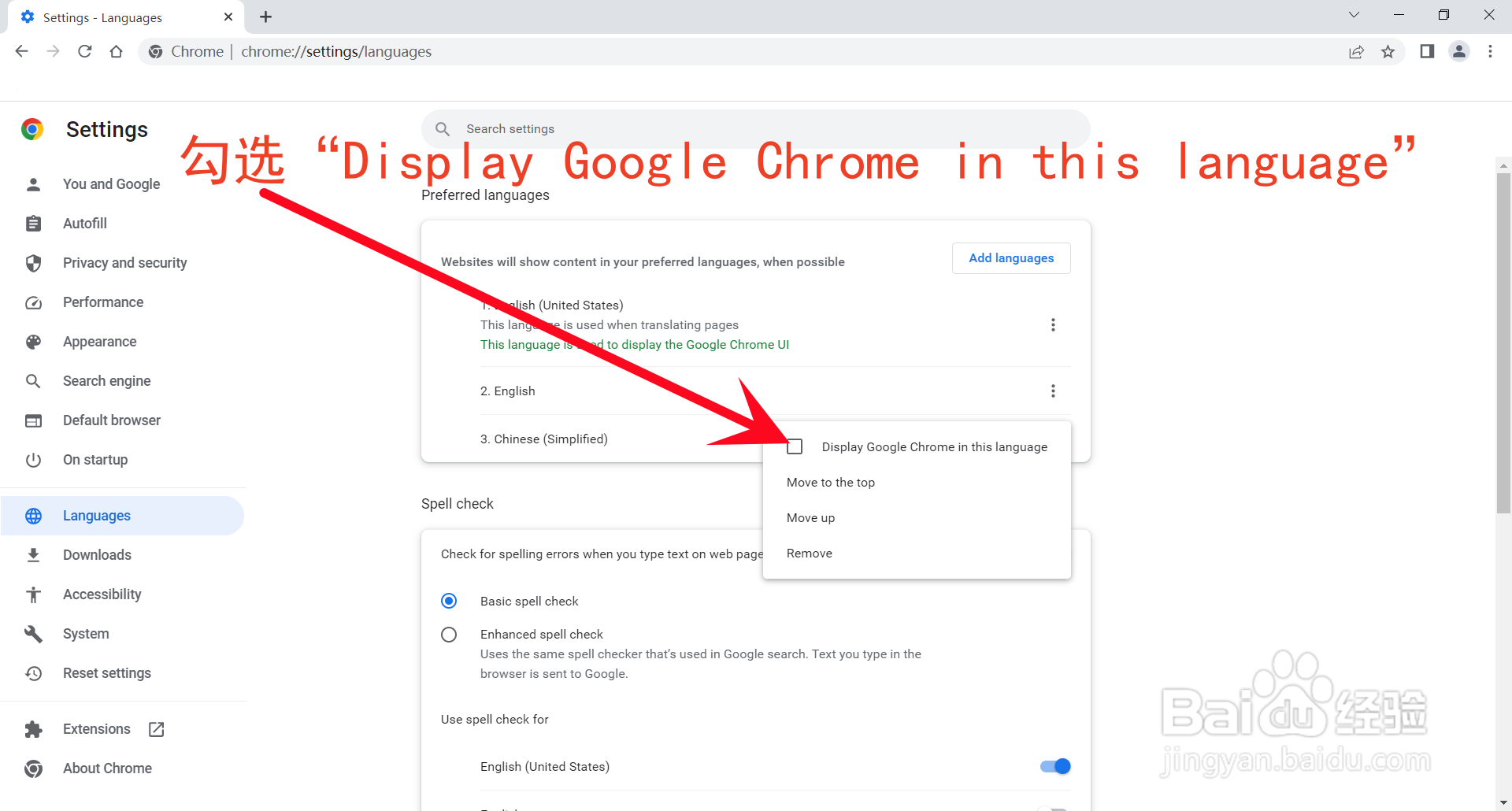Open the side panel icon

click(1427, 51)
